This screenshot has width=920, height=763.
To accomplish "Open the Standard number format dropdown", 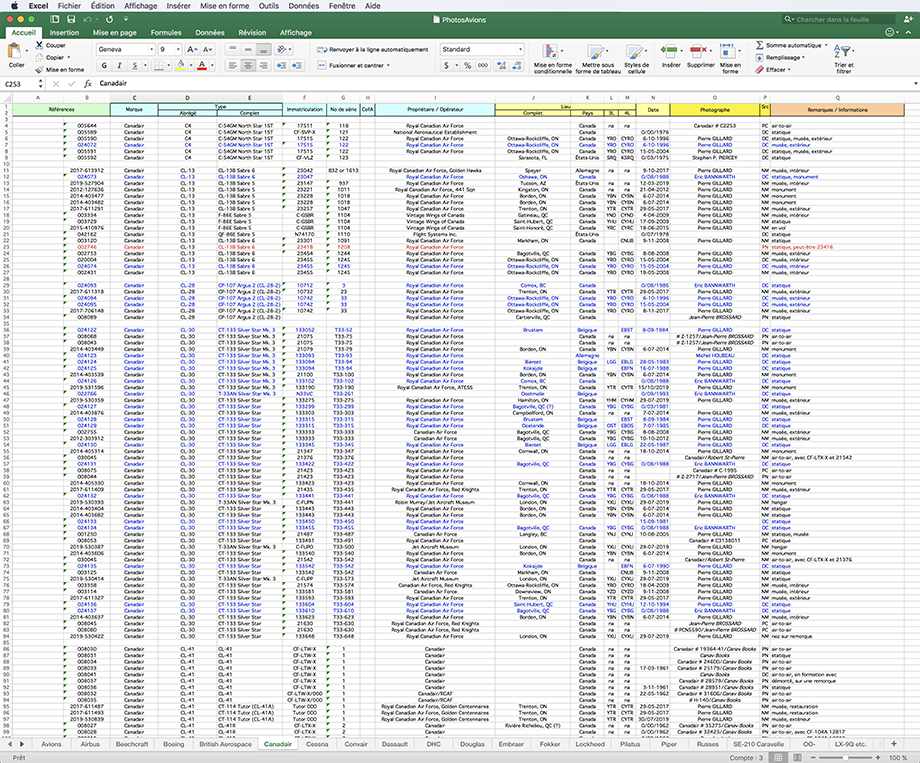I will tap(520, 49).
